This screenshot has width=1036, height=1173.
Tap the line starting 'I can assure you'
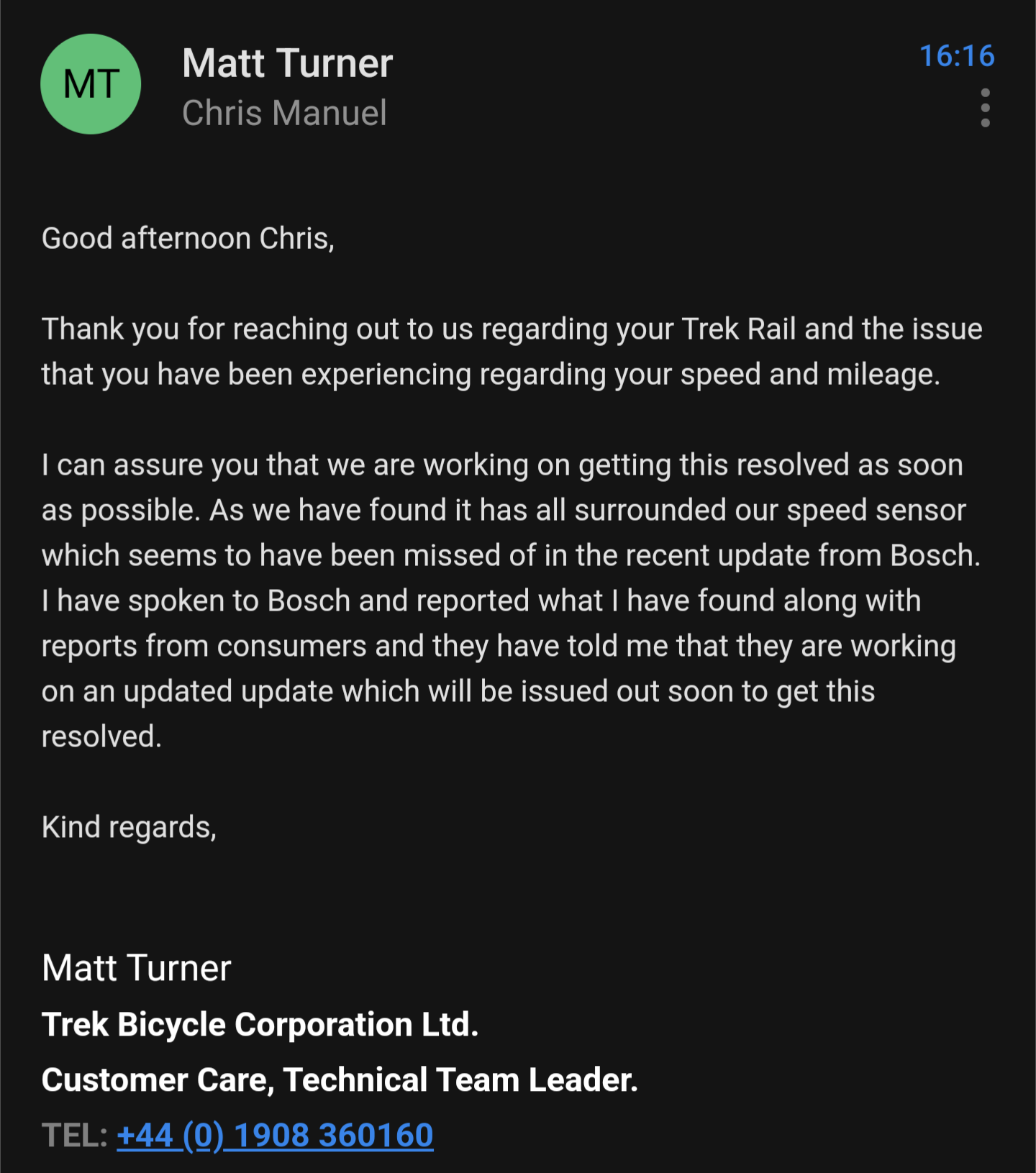pyautogui.click(x=502, y=465)
